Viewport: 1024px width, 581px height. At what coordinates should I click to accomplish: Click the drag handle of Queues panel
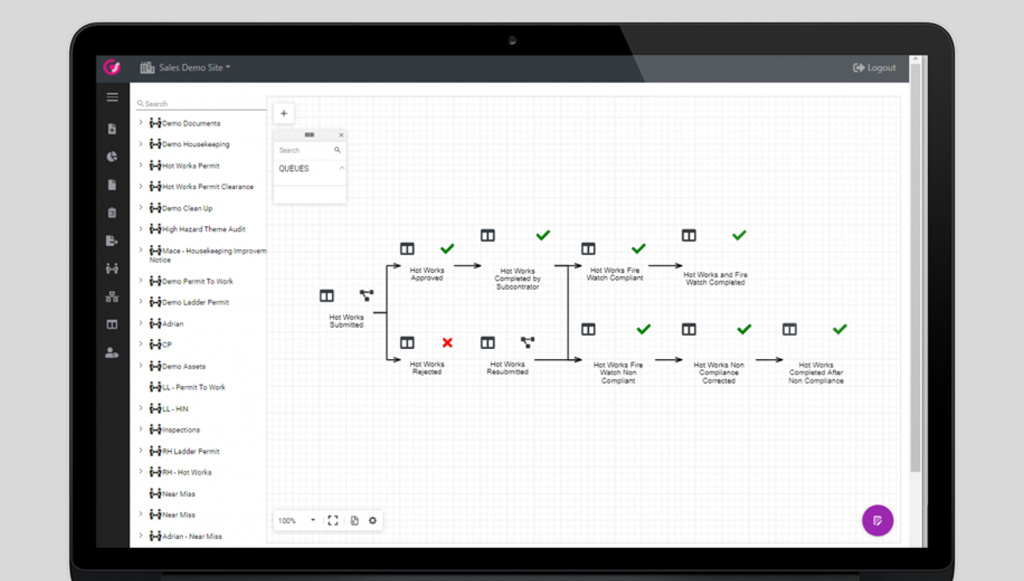pyautogui.click(x=310, y=134)
